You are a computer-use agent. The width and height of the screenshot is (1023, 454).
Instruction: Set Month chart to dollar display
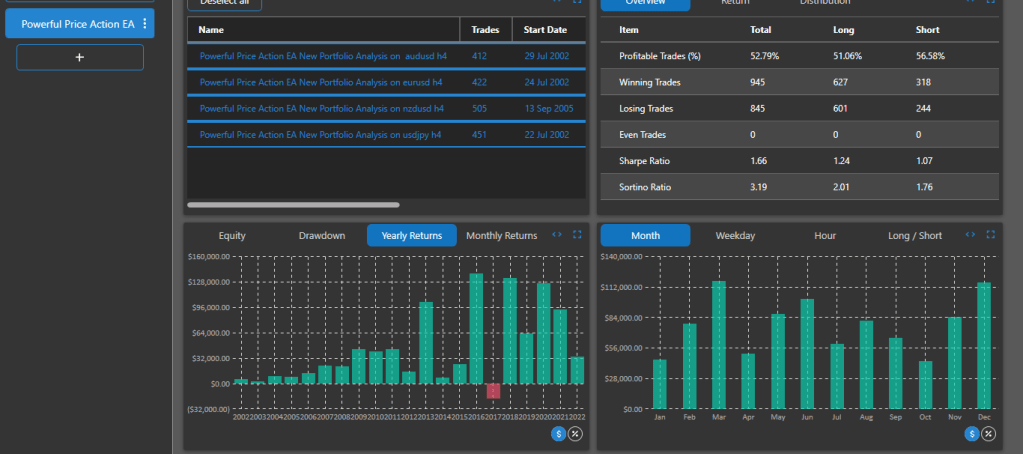coord(971,433)
